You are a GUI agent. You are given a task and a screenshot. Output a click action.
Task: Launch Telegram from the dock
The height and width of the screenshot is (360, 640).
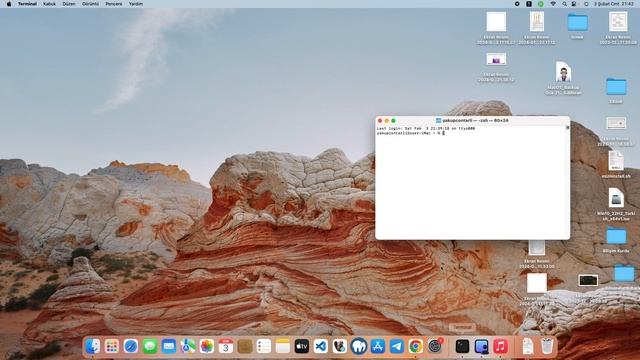tap(397, 346)
